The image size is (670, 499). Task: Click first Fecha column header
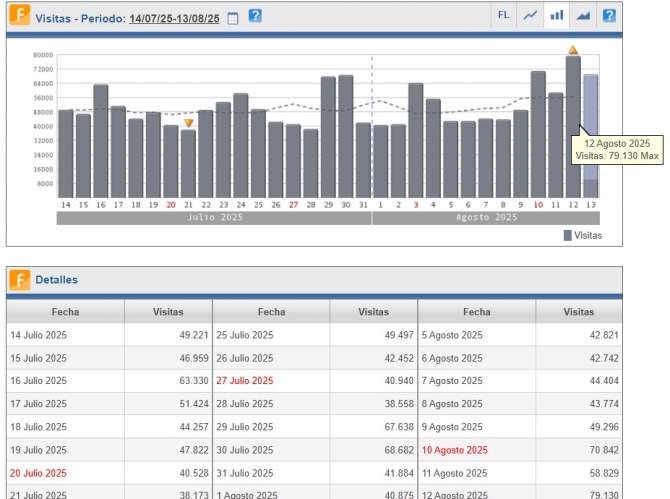(x=66, y=312)
